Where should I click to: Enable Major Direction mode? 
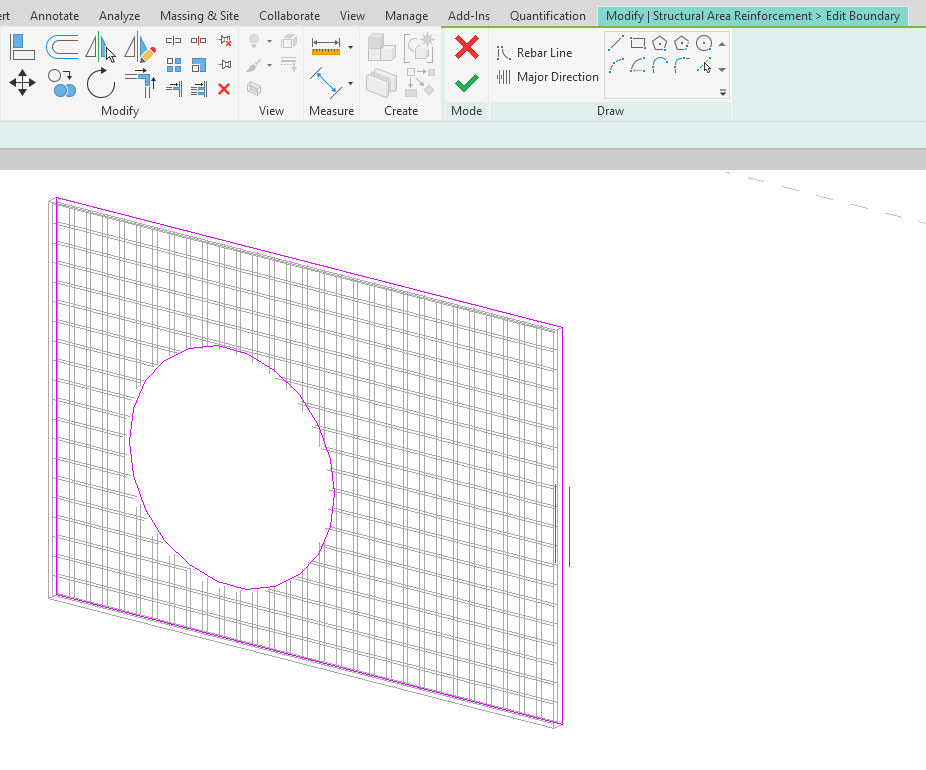coord(545,76)
